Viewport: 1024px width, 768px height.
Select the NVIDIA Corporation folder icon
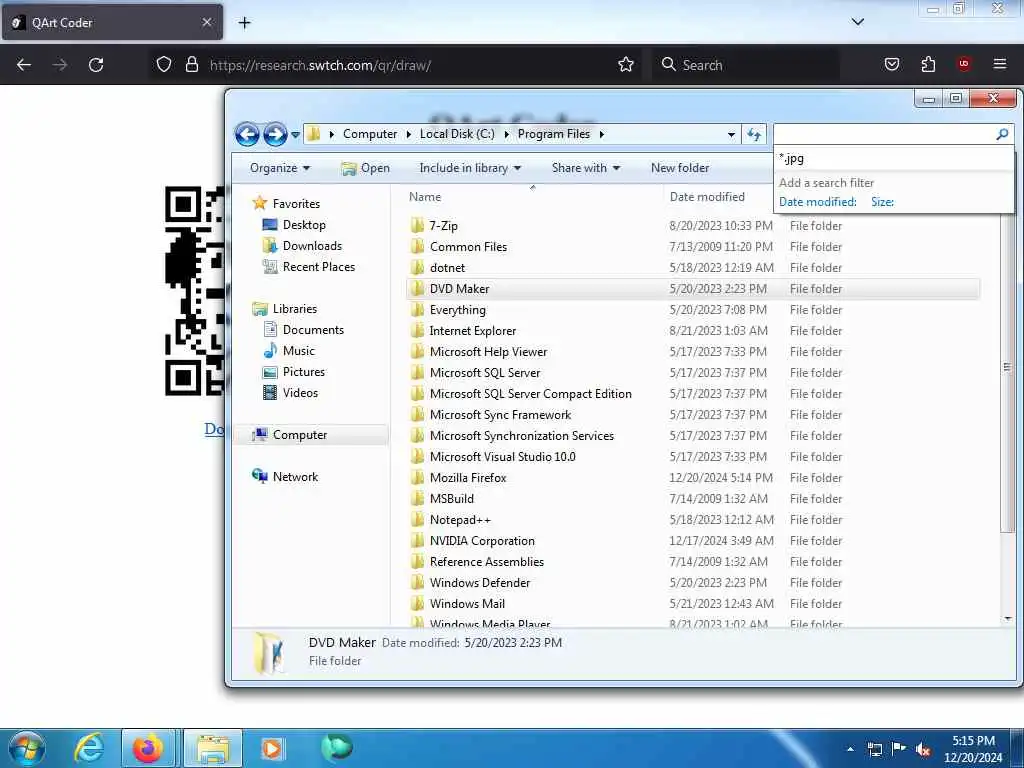point(417,541)
